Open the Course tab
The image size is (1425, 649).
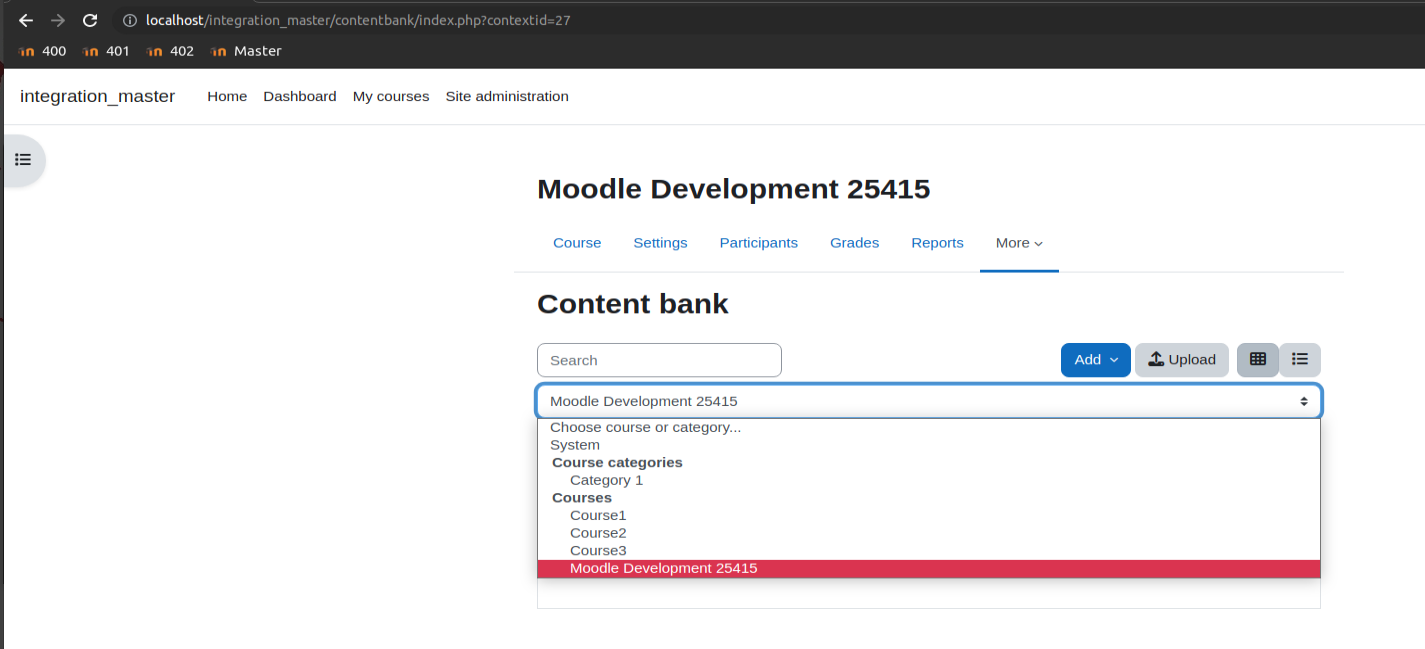click(577, 243)
